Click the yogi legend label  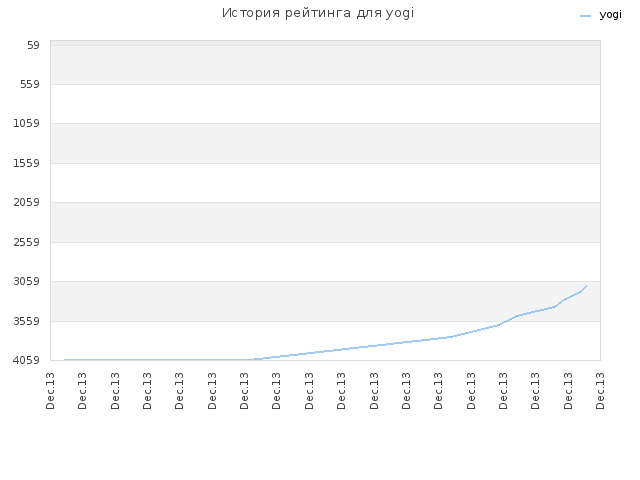(610, 15)
